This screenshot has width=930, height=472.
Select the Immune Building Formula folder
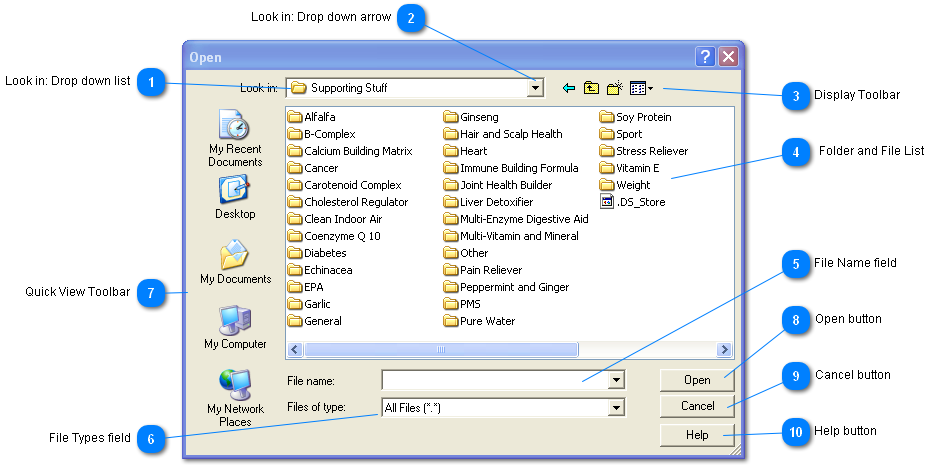(511, 168)
